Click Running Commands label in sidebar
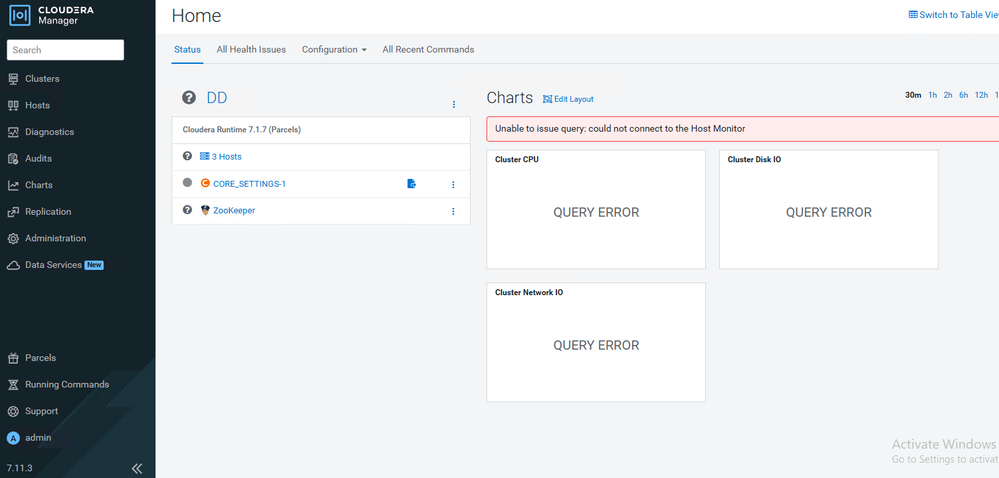999x478 pixels. point(67,385)
